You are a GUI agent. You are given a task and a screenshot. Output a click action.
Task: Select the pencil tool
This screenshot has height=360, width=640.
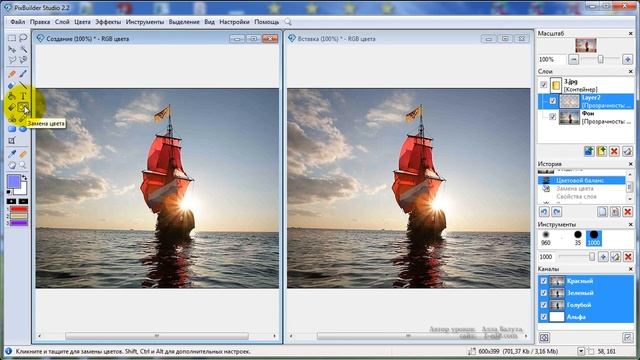pyautogui.click(x=11, y=74)
